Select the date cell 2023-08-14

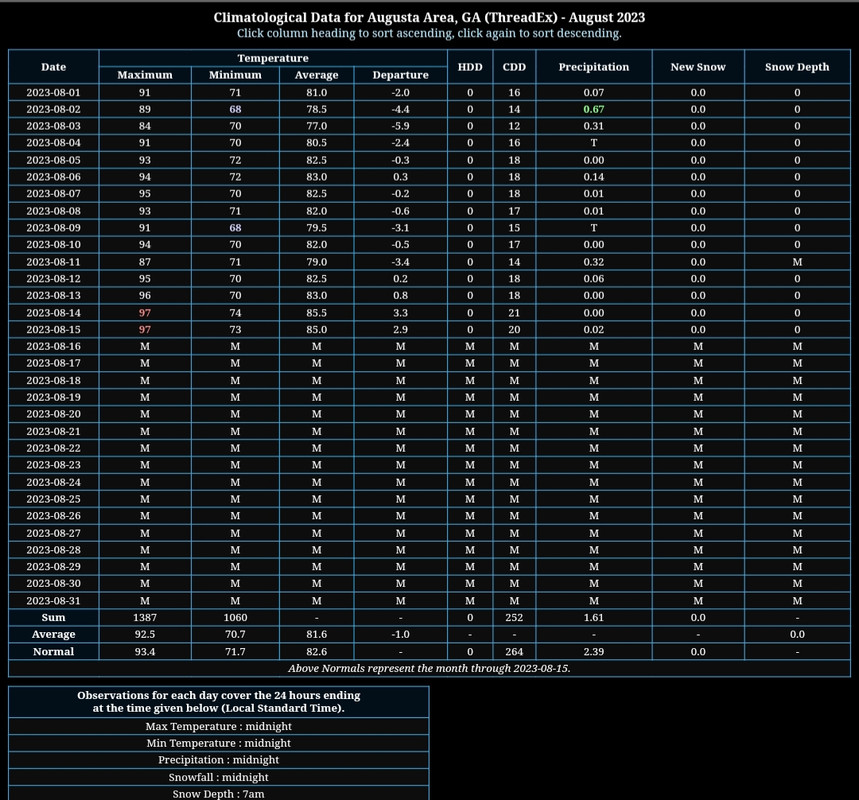(53, 313)
